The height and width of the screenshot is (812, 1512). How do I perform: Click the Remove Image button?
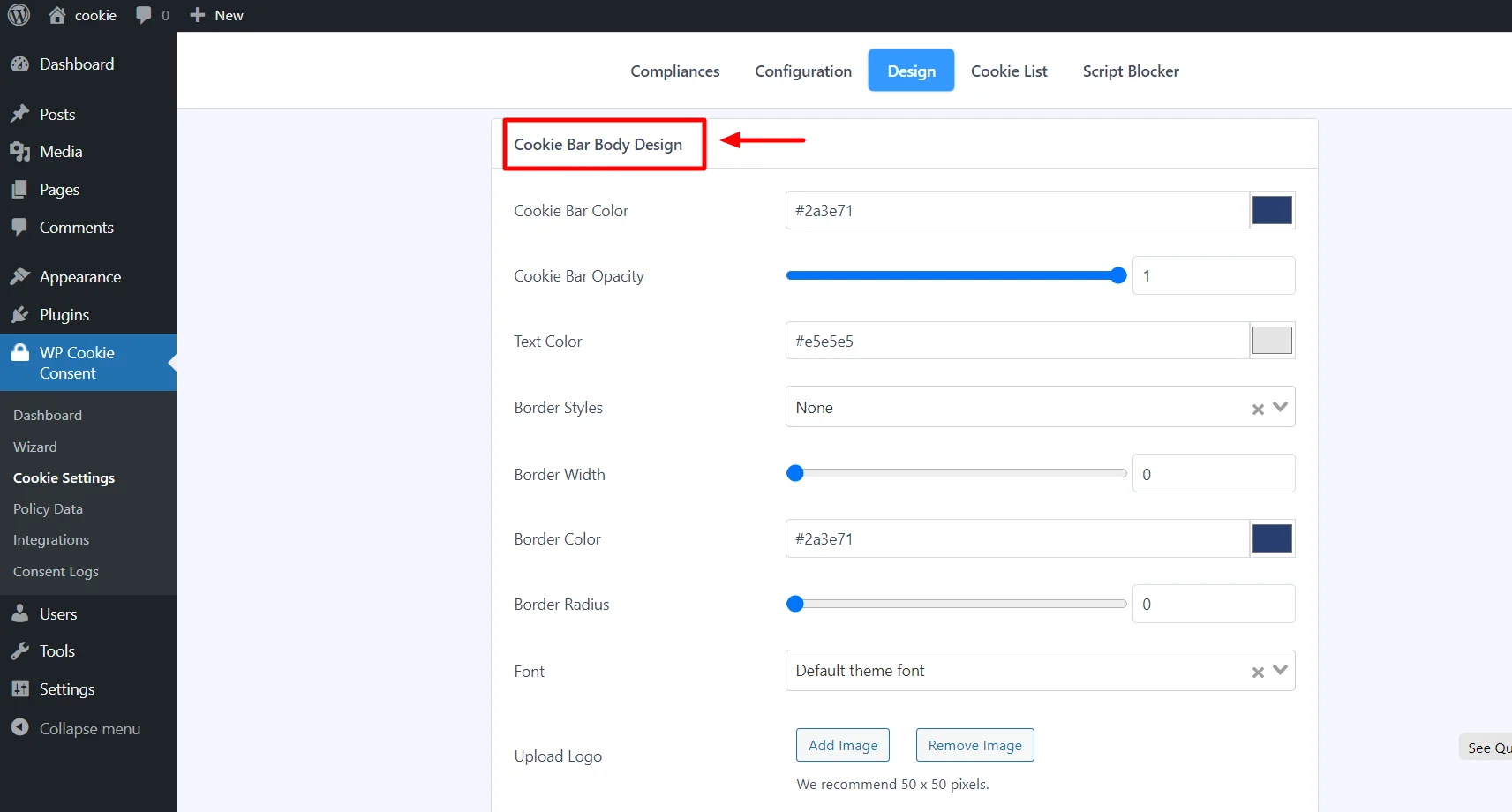(x=974, y=745)
